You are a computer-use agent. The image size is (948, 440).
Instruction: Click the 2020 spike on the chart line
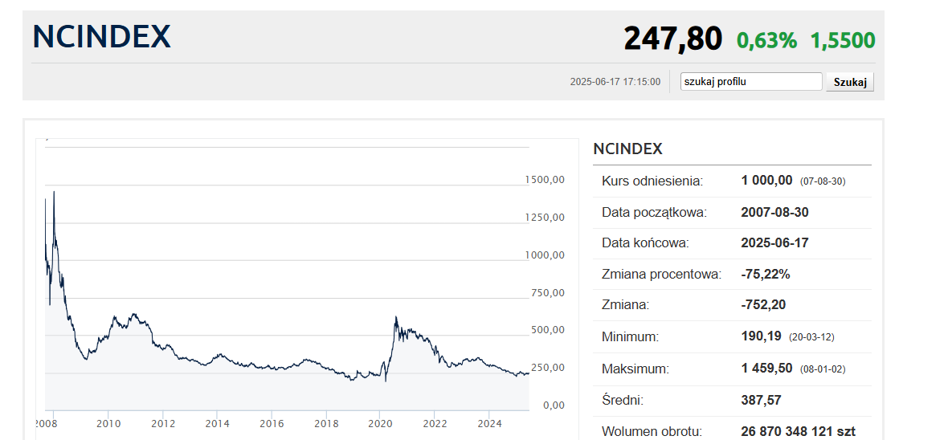(395, 317)
